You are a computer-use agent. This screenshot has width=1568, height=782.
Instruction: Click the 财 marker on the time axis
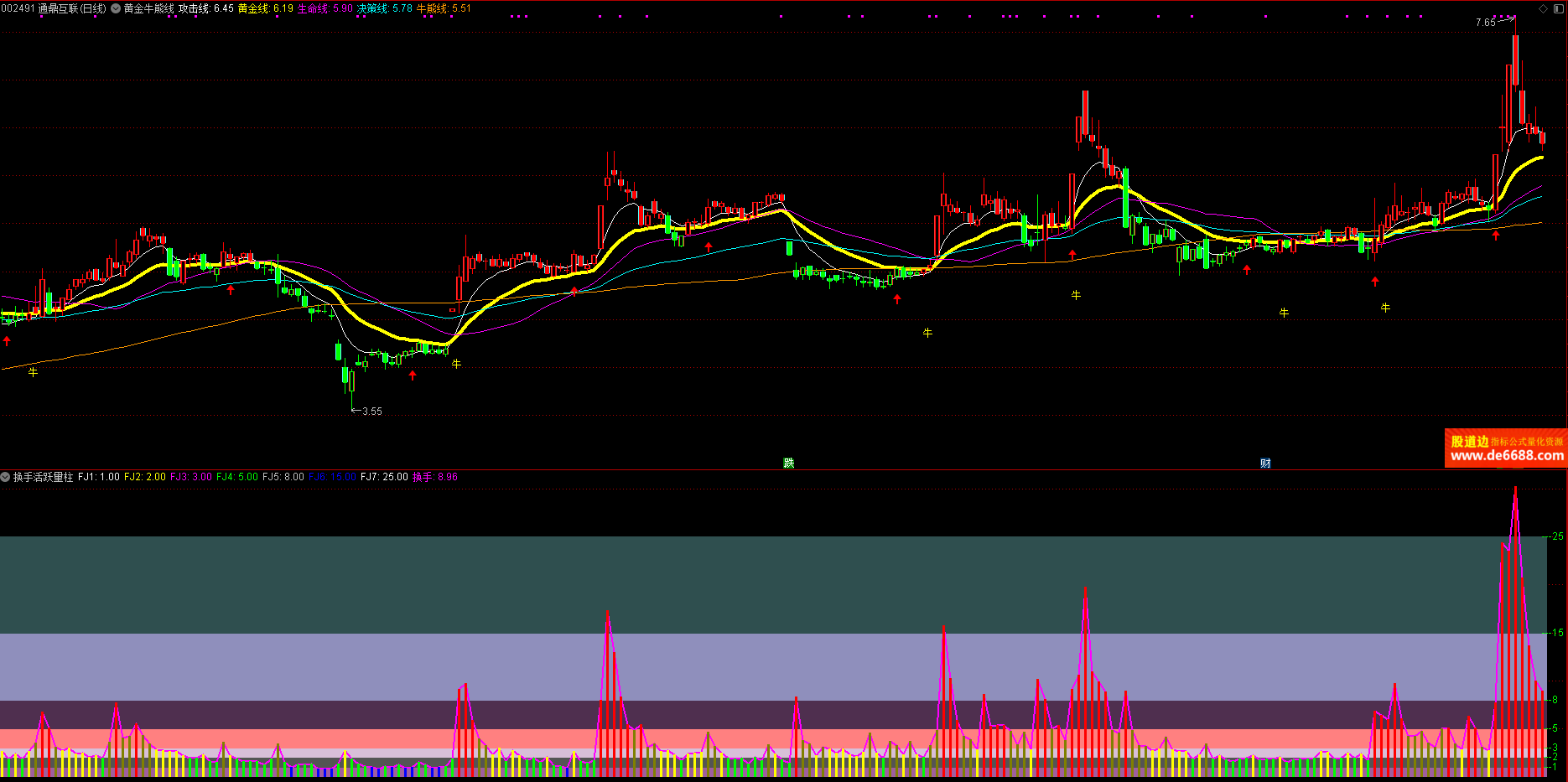pyautogui.click(x=1265, y=463)
